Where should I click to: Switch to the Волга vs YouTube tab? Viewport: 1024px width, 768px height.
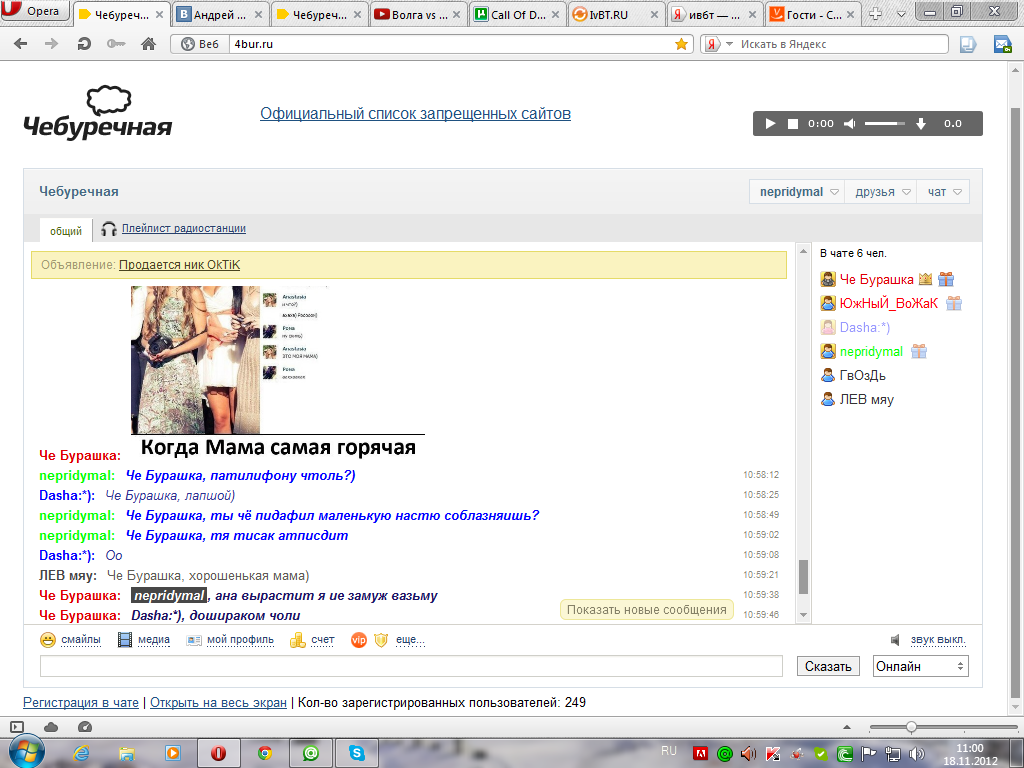click(419, 14)
